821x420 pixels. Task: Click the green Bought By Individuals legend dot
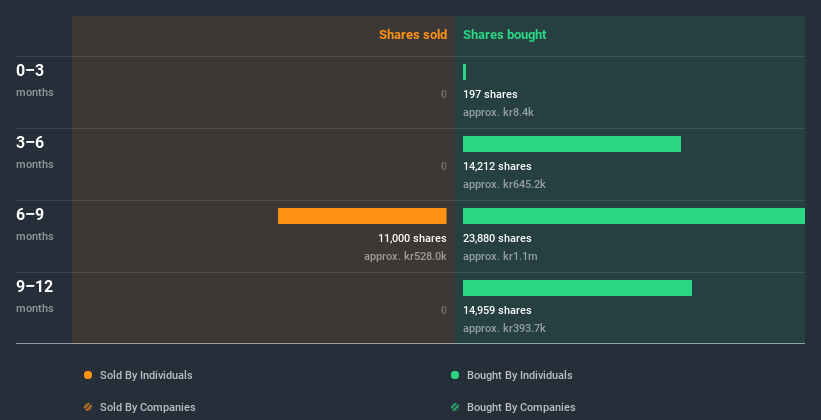coord(455,375)
